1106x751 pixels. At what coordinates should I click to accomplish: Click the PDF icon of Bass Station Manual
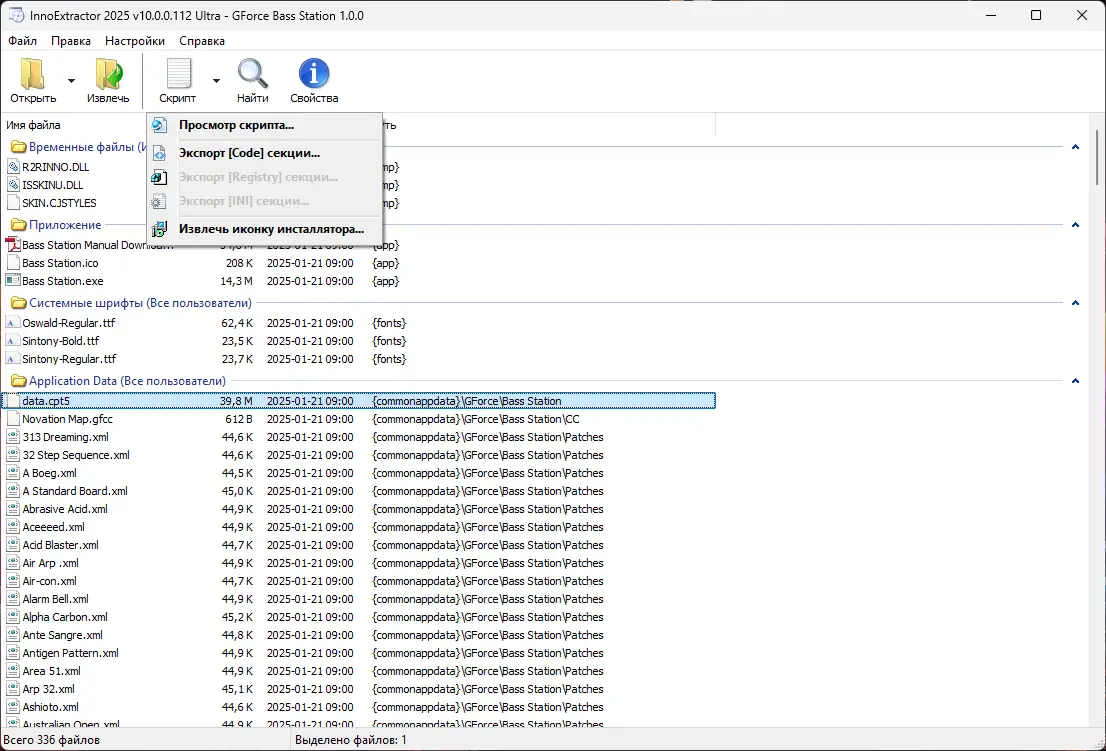(13, 245)
